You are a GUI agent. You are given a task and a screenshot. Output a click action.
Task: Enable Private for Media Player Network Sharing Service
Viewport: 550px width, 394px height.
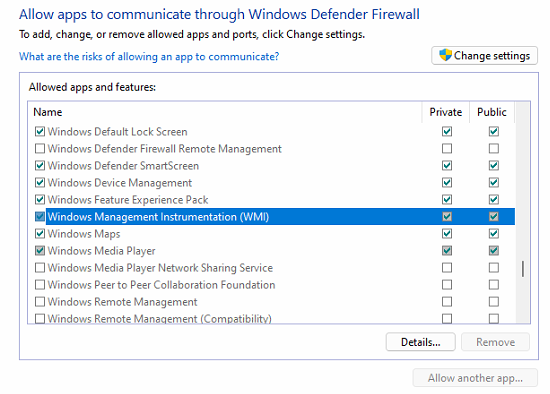447,268
